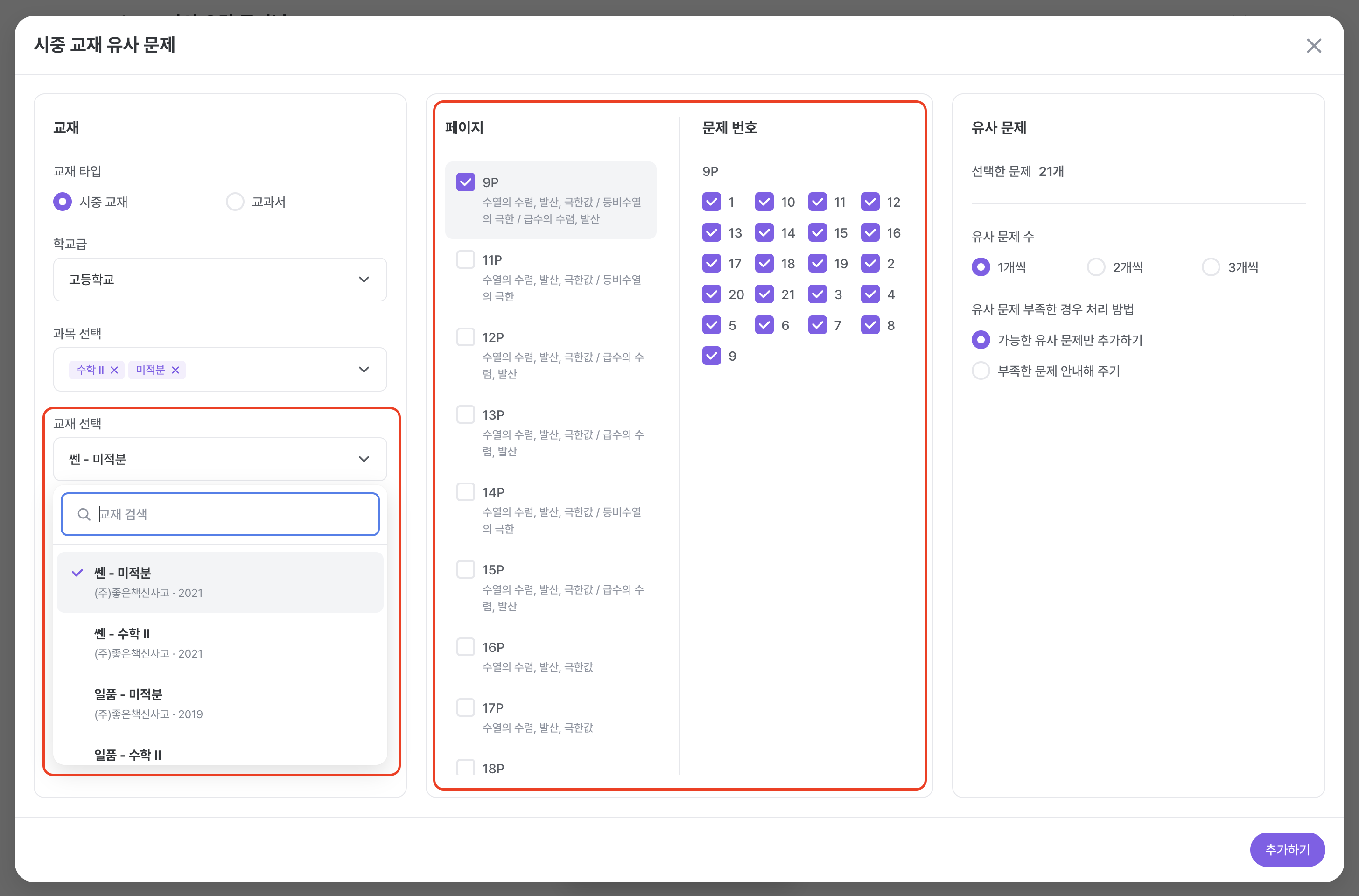Uncheck page 9P
Image resolution: width=1359 pixels, height=896 pixels.
pos(465,182)
